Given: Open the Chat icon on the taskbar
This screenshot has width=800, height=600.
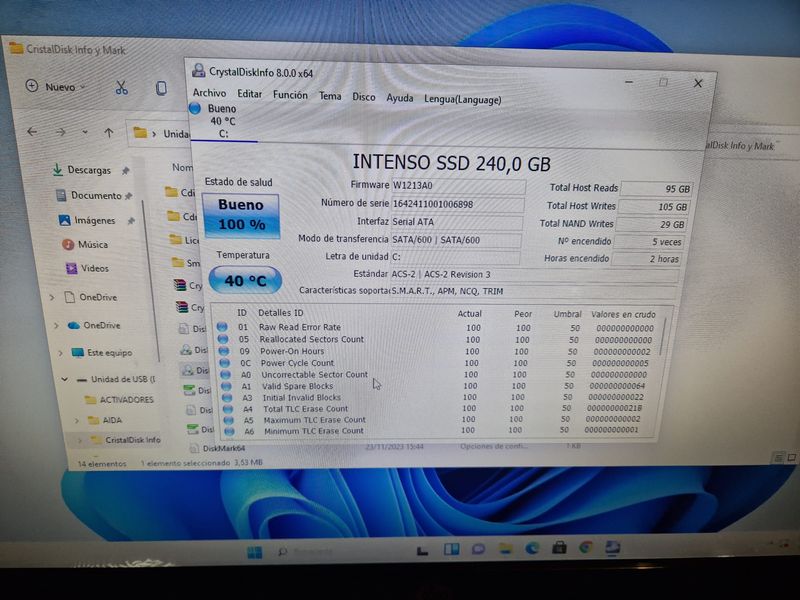Looking at the screenshot, I should pos(479,549).
